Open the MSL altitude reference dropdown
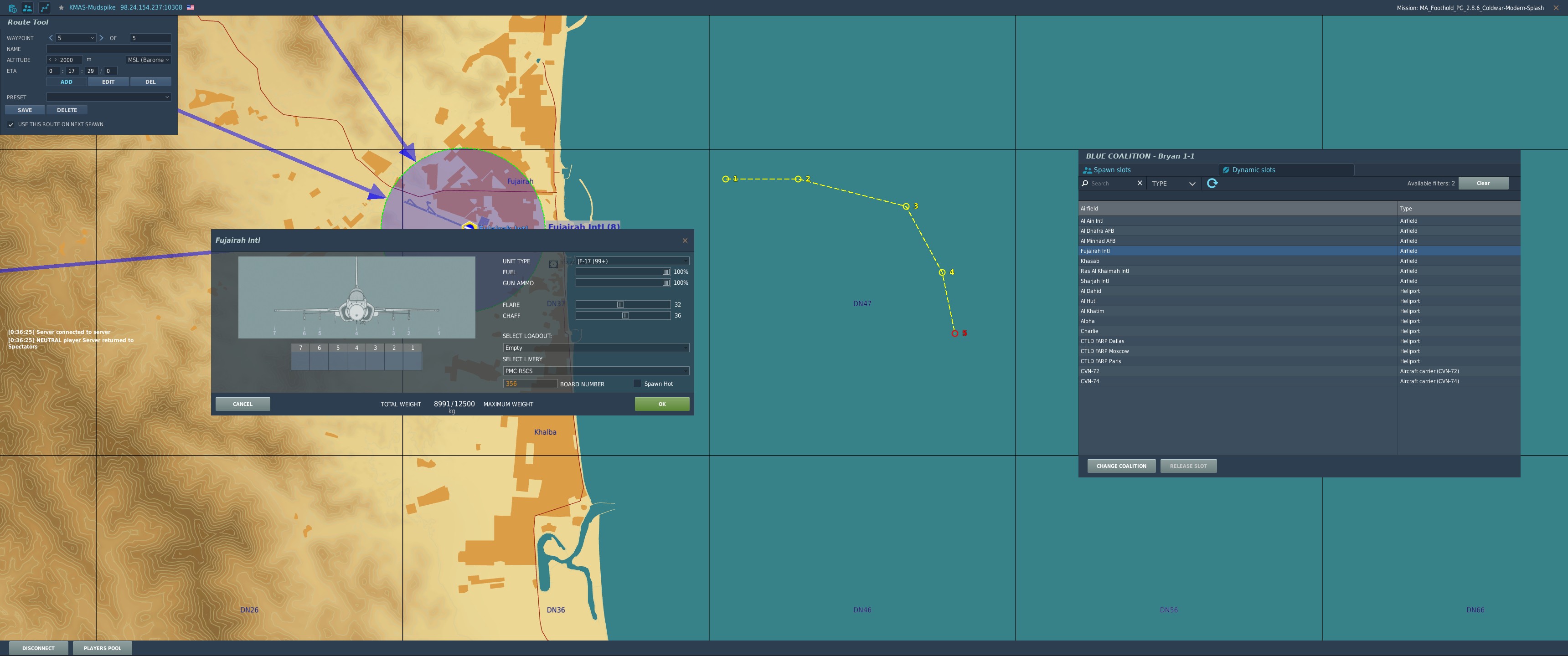 tap(148, 60)
